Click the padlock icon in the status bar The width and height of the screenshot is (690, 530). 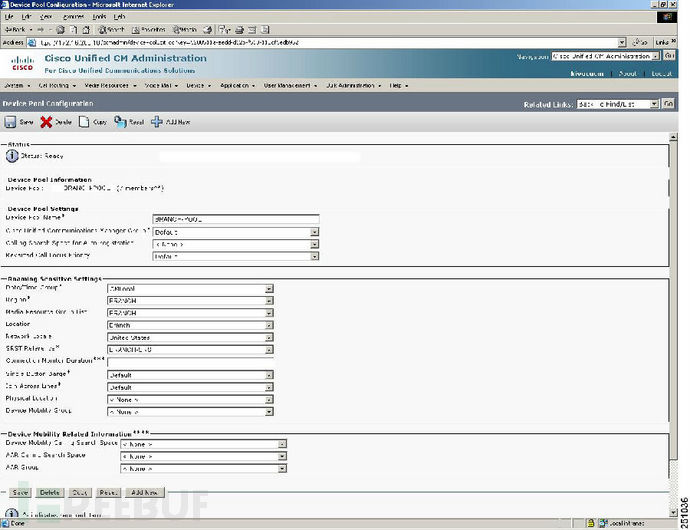(x=591, y=523)
